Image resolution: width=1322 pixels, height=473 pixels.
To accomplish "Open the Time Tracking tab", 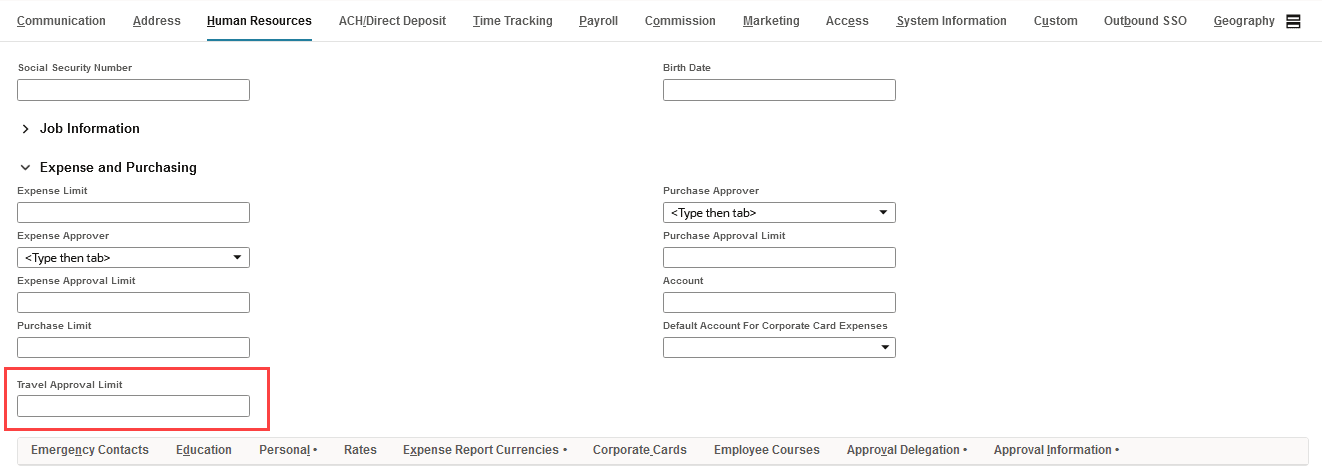I will coord(512,21).
